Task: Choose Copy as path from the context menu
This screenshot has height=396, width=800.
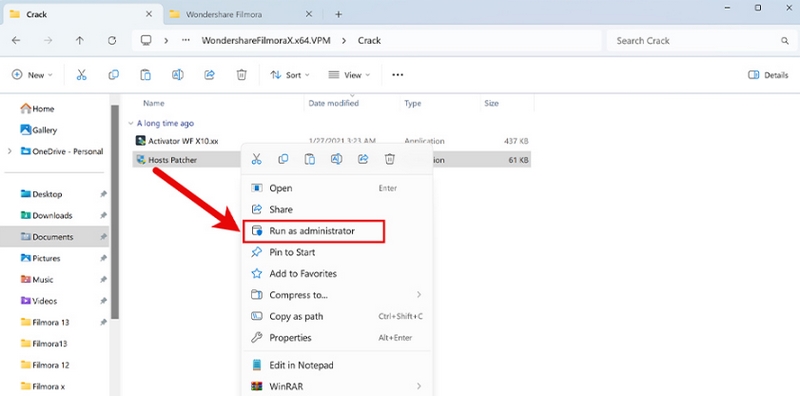Action: [x=337, y=316]
